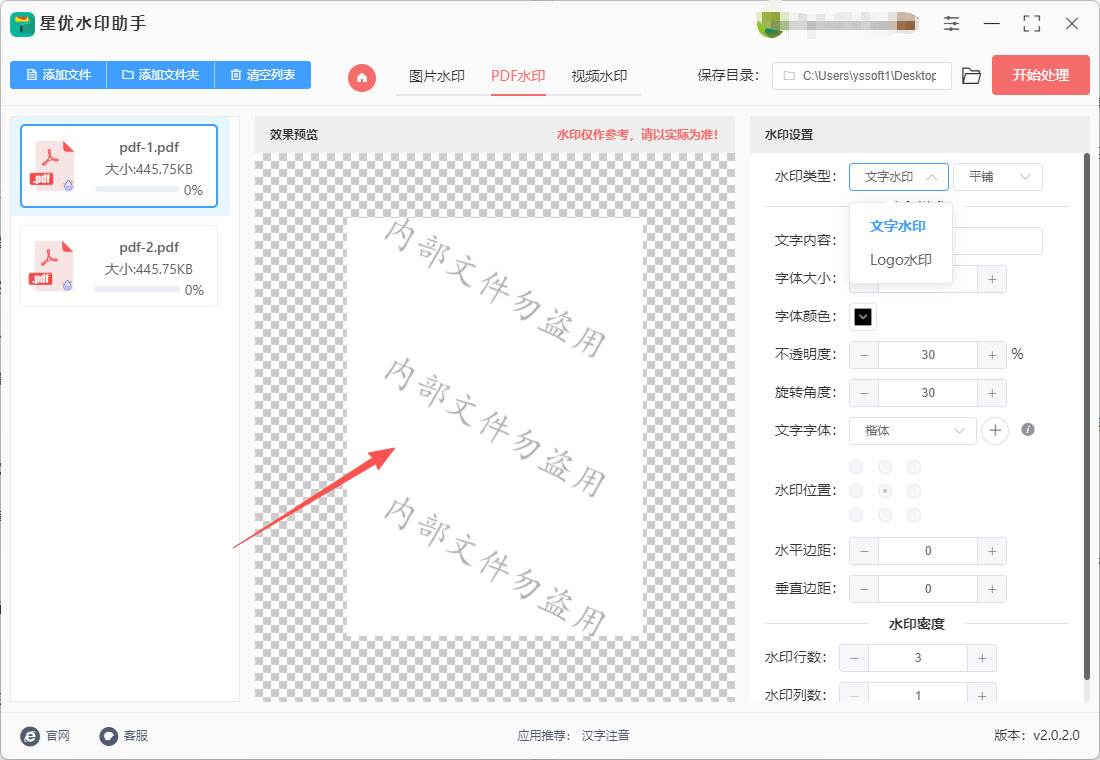
Task: Select the pdf-2.pdf file name
Action: [x=149, y=247]
